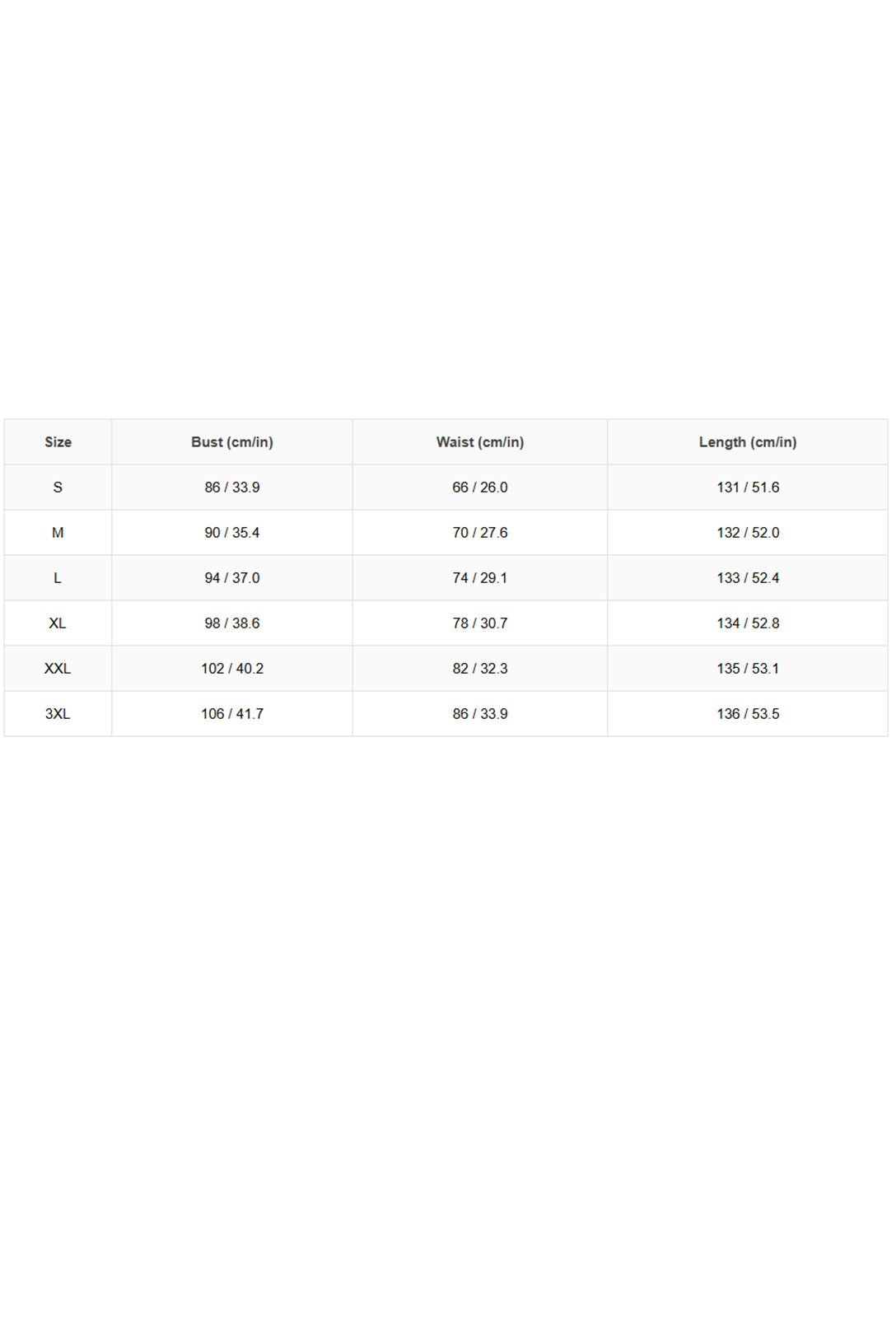Click the Size column header
The image size is (896, 1344).
[58, 442]
